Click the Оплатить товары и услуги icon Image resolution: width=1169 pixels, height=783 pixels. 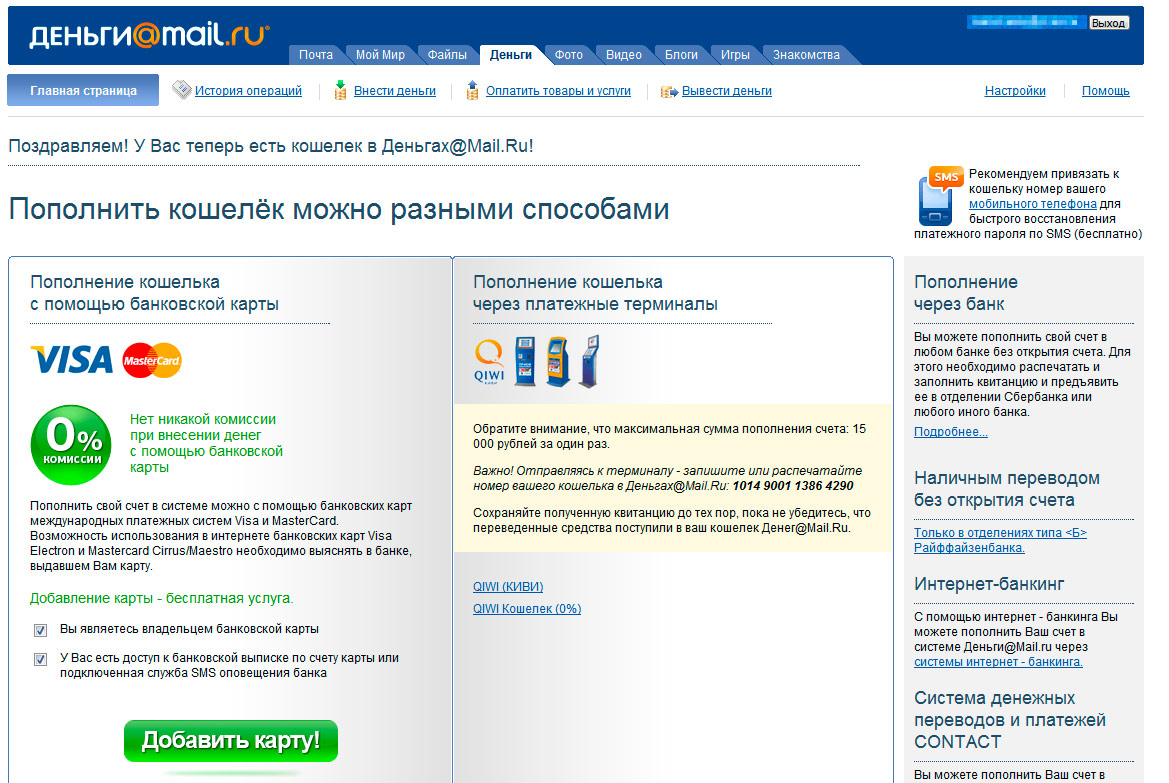point(472,90)
